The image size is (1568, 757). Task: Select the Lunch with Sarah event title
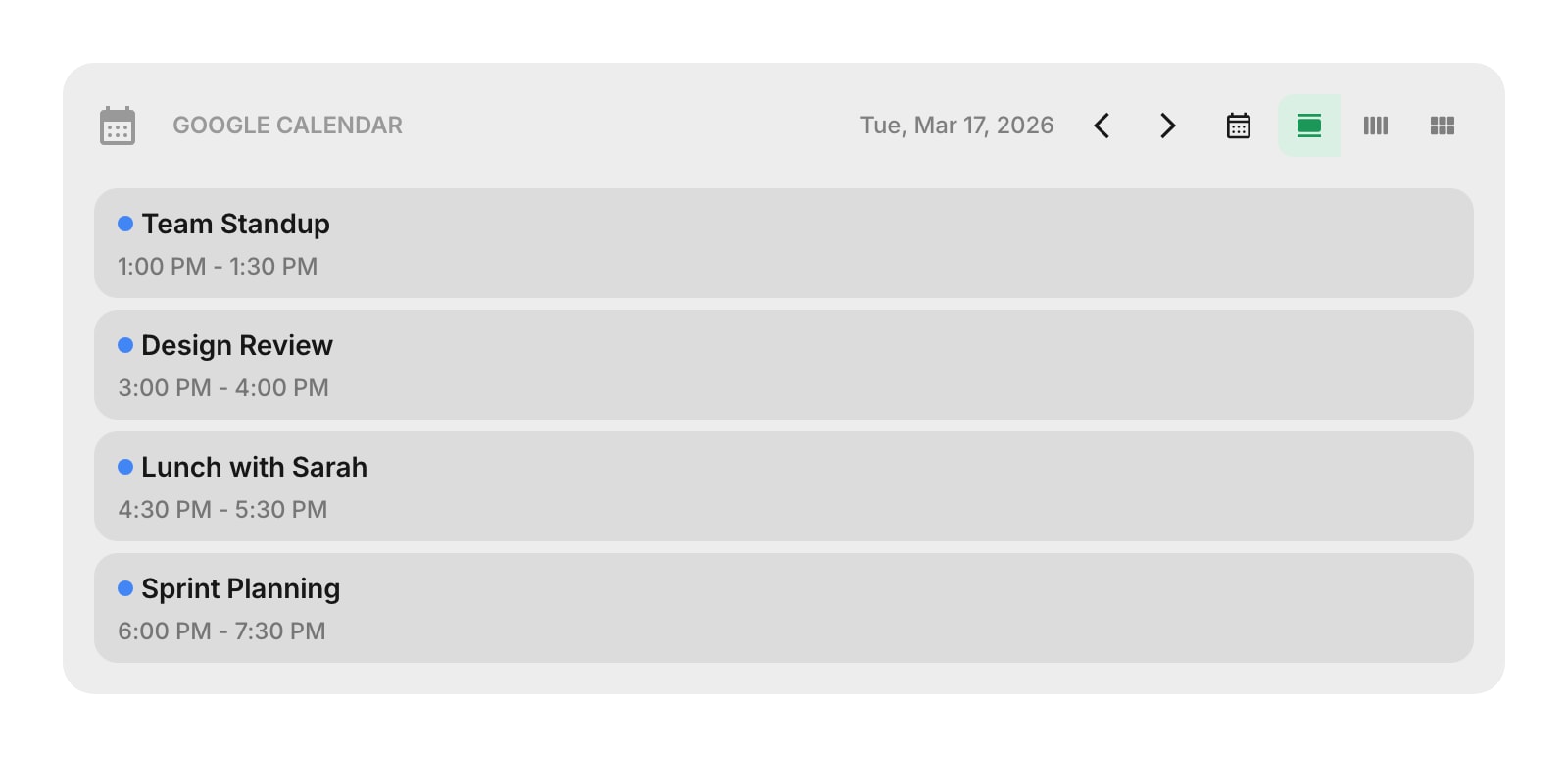(255, 467)
